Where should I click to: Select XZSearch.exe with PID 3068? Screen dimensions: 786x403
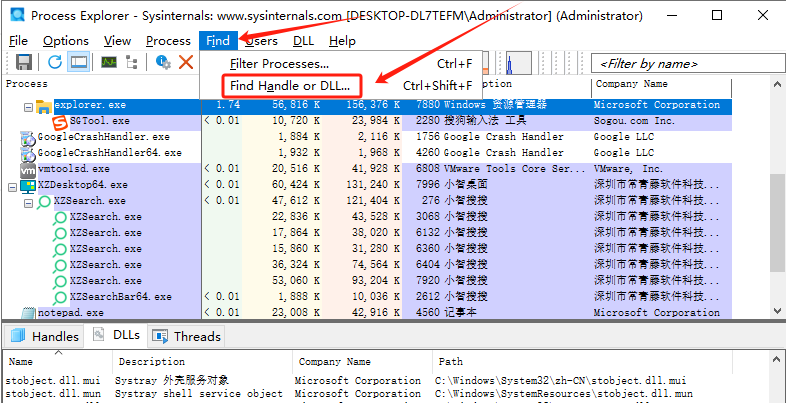[x=367, y=218]
